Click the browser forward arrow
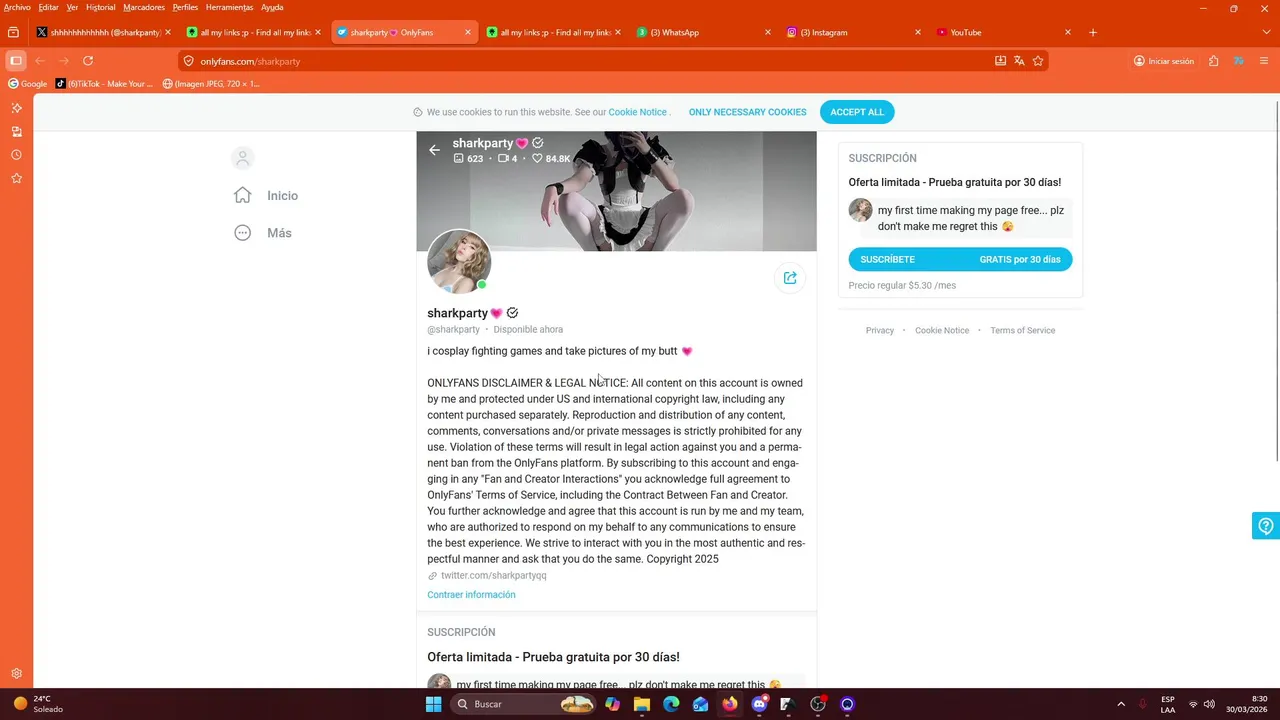 click(x=64, y=61)
